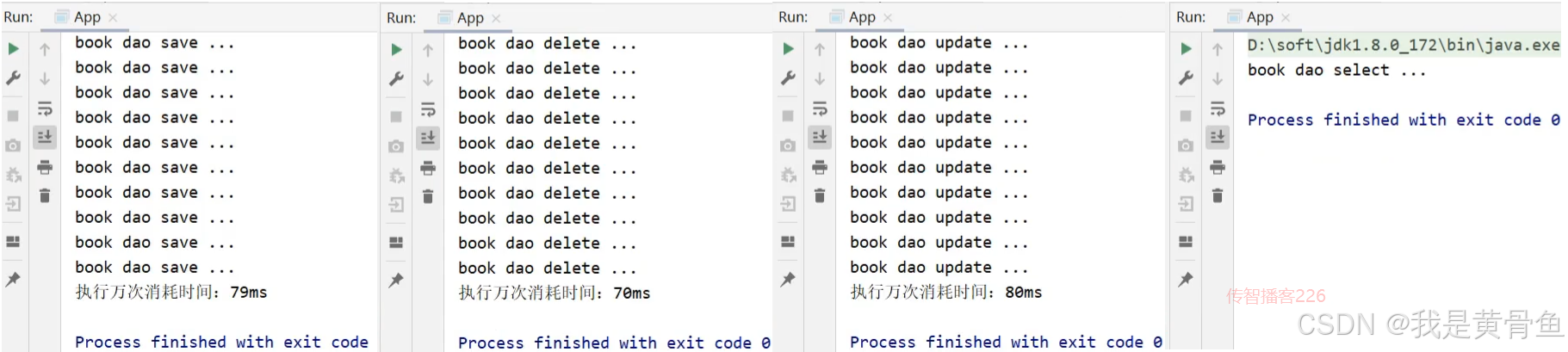
Task: Pin the tab in select output panel
Action: click(x=1186, y=279)
